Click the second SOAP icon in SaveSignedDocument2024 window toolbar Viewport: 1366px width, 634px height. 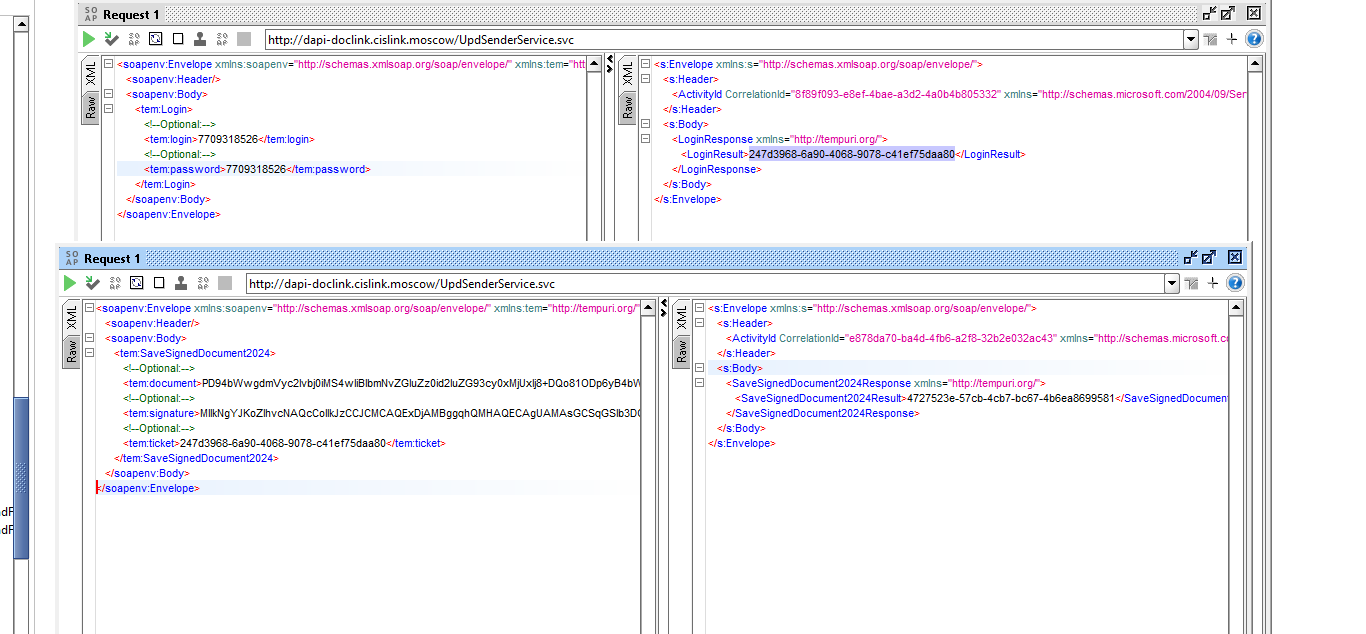[203, 284]
